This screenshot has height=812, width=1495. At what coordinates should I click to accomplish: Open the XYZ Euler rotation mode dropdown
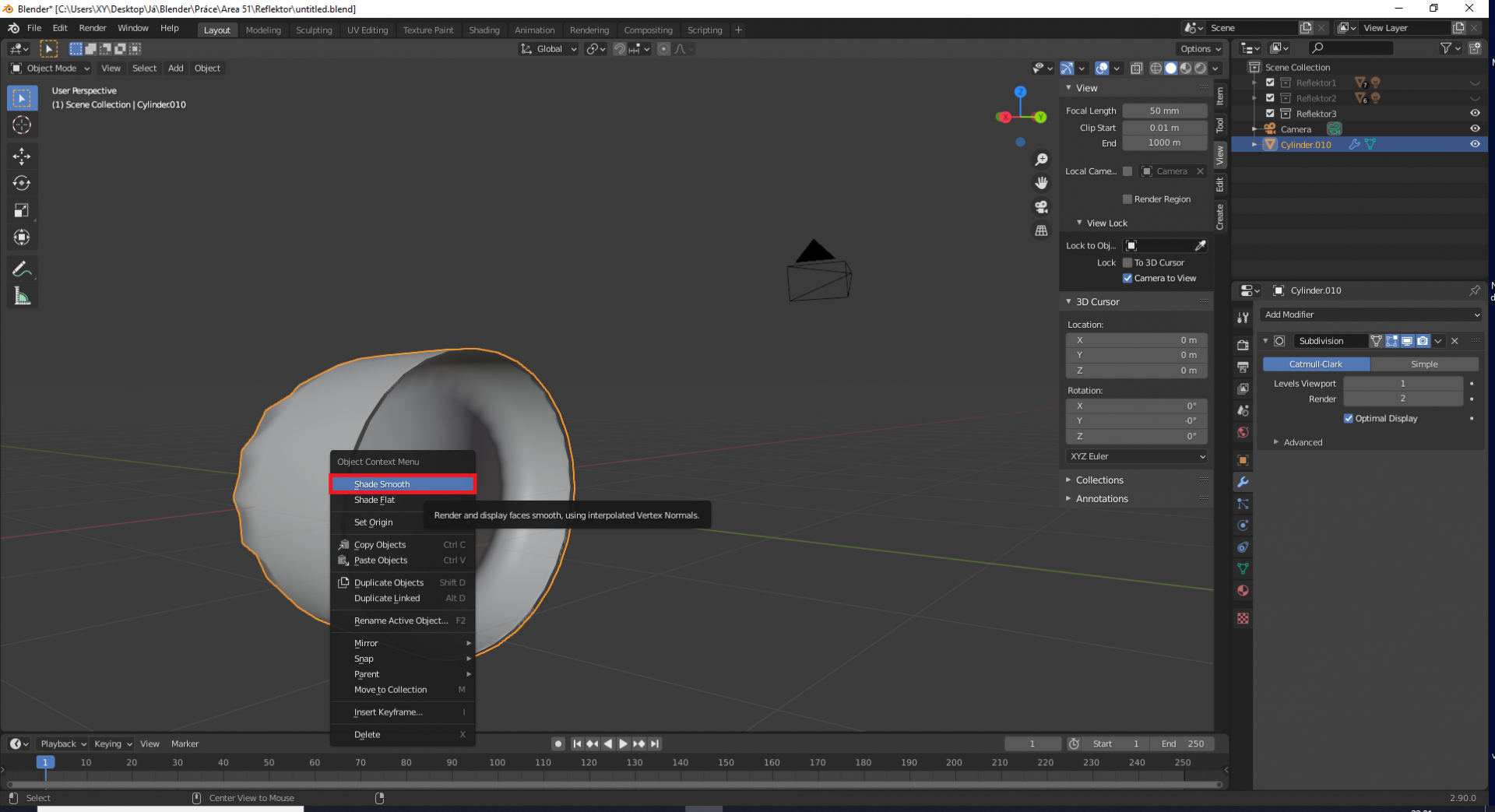(1137, 456)
